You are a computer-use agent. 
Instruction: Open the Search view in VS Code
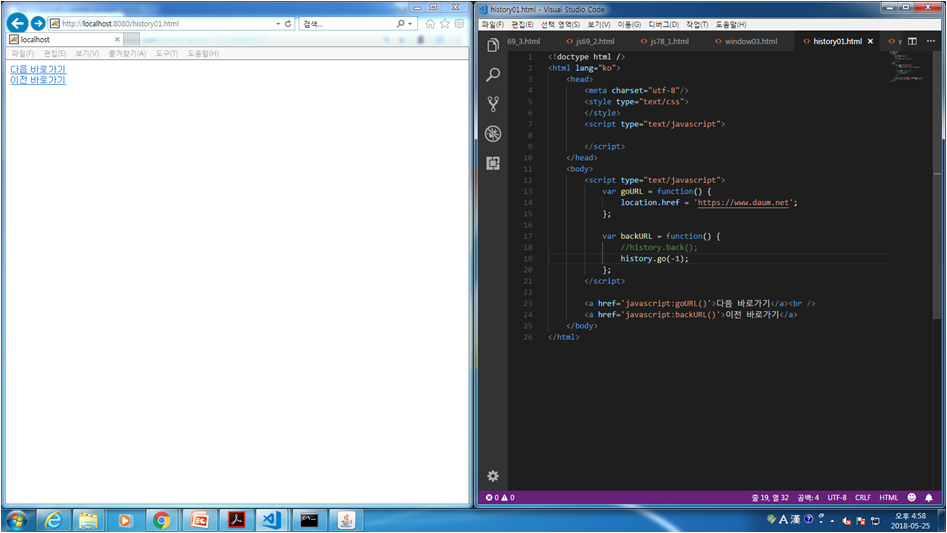(x=493, y=74)
